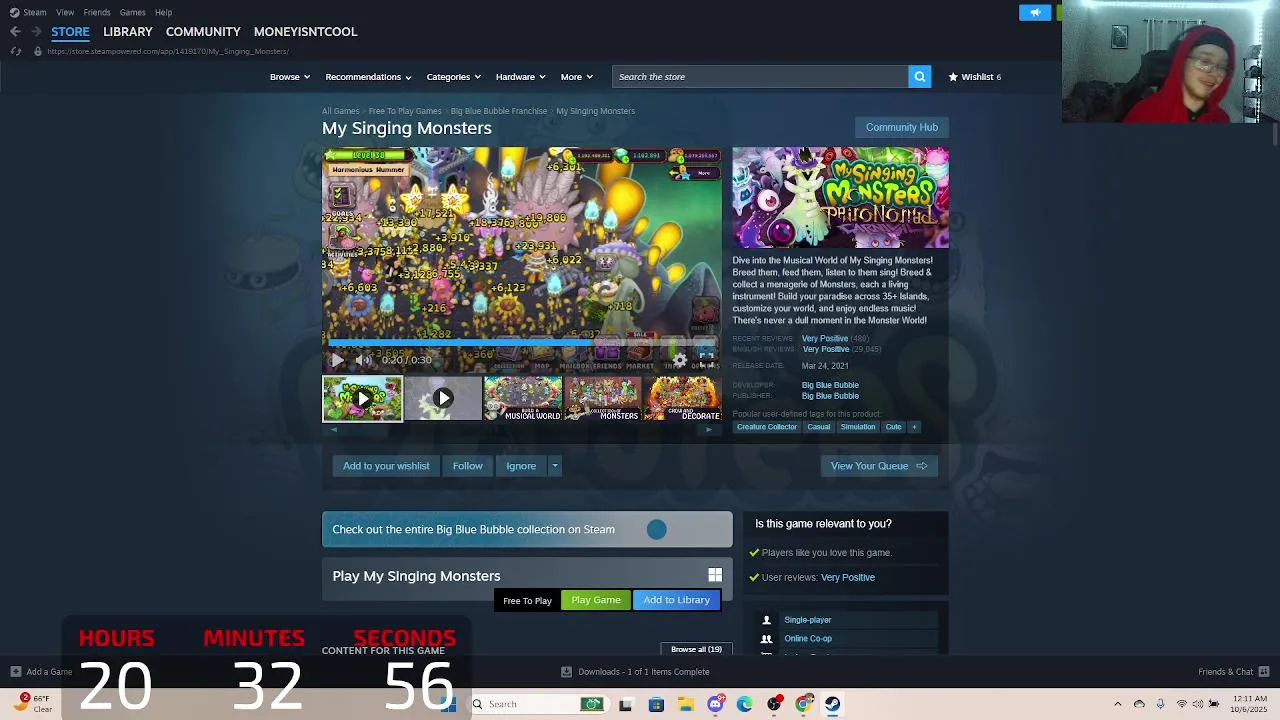This screenshot has height=720, width=1280.
Task: Click the store search magnifier button
Action: (x=919, y=77)
